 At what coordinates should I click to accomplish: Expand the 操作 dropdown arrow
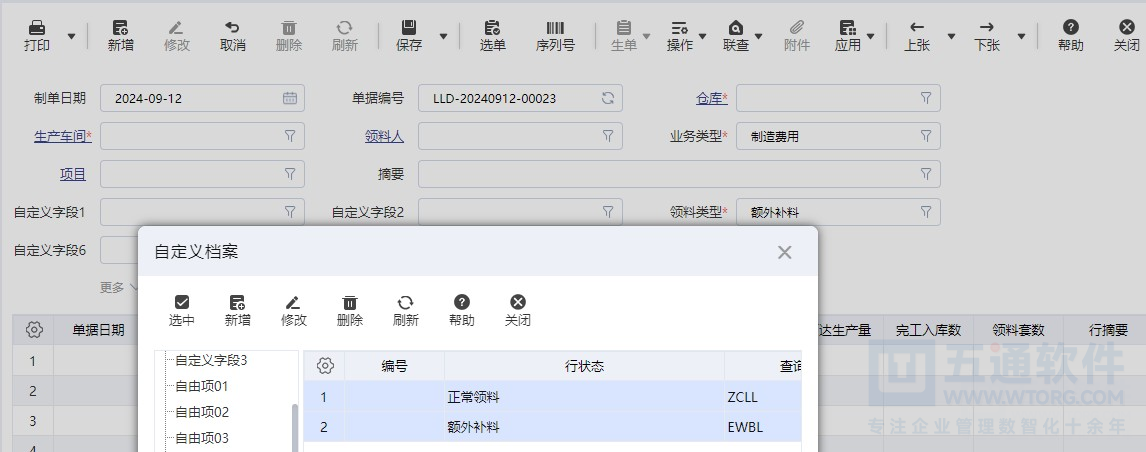click(702, 36)
